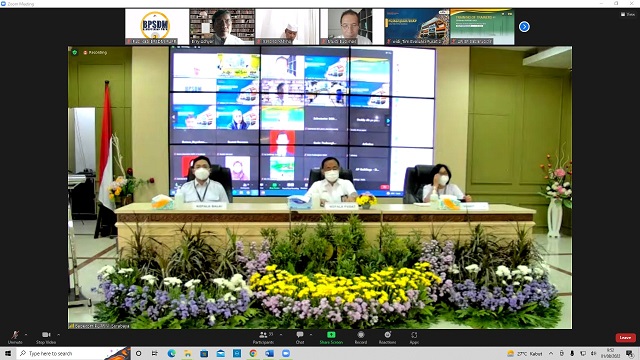Viewport: 640px width, 360px height.
Task: Open Google Chrome from taskbar
Action: [253, 353]
